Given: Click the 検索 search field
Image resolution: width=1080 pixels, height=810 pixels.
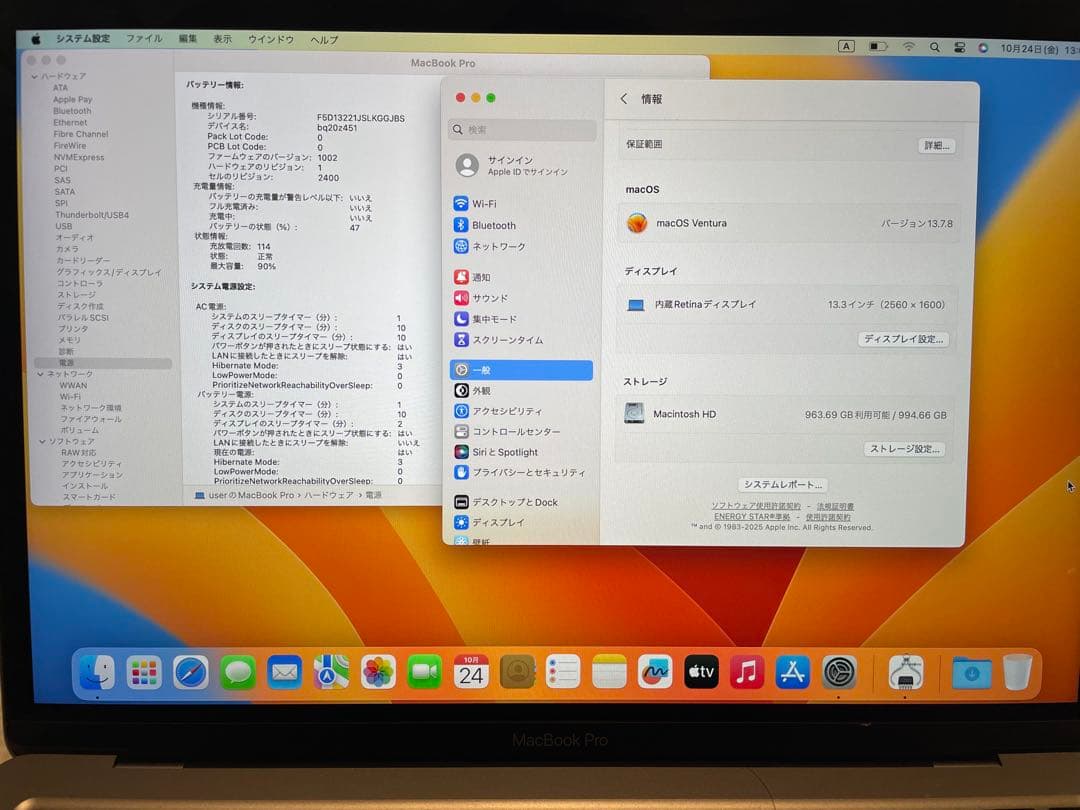Looking at the screenshot, I should point(521,130).
